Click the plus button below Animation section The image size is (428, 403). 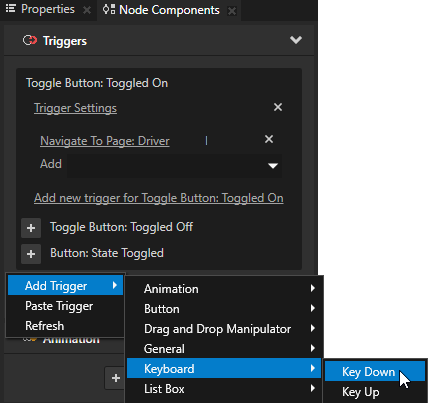115,378
